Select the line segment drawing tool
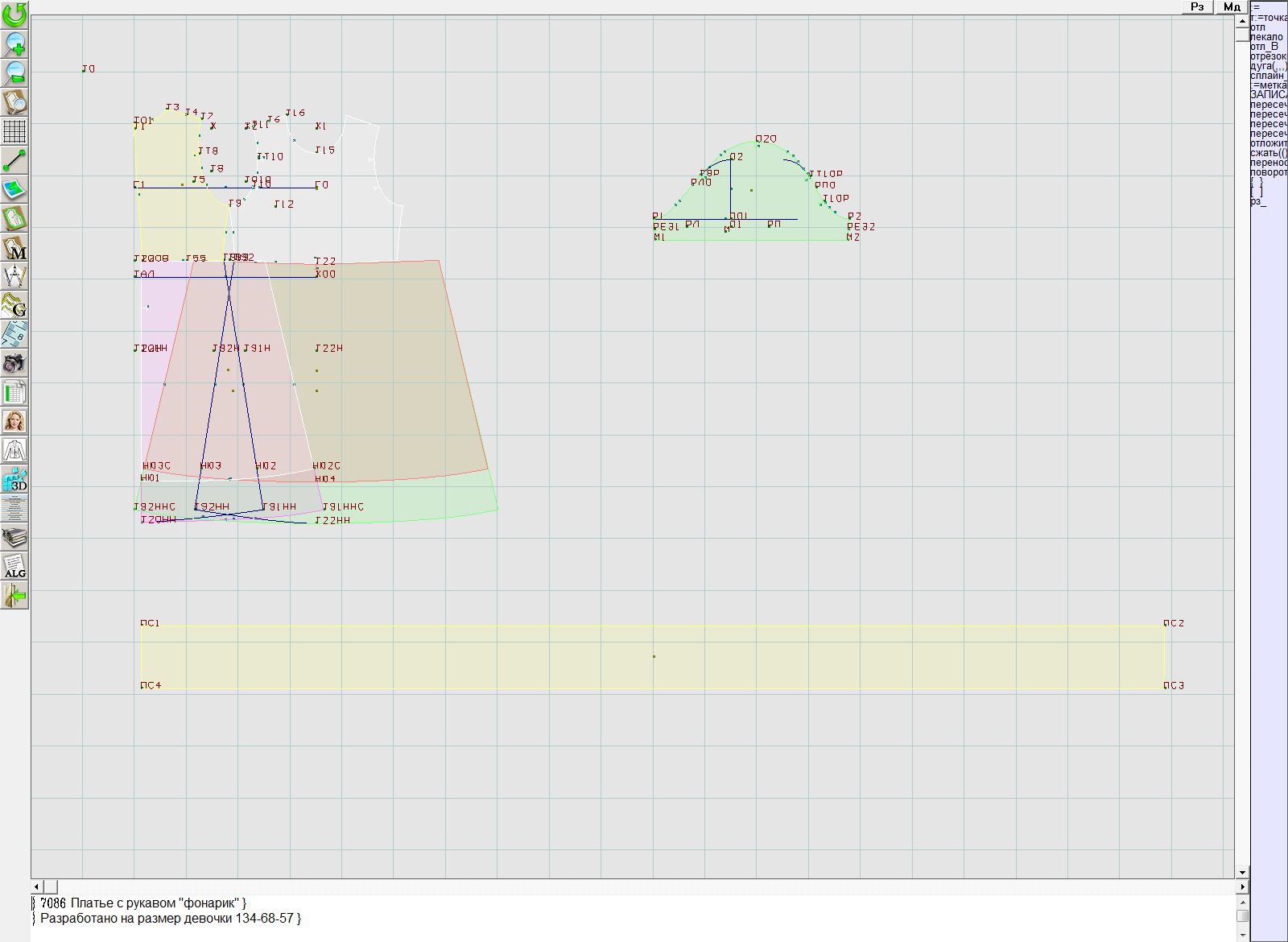This screenshot has height=942, width=1288. click(14, 160)
